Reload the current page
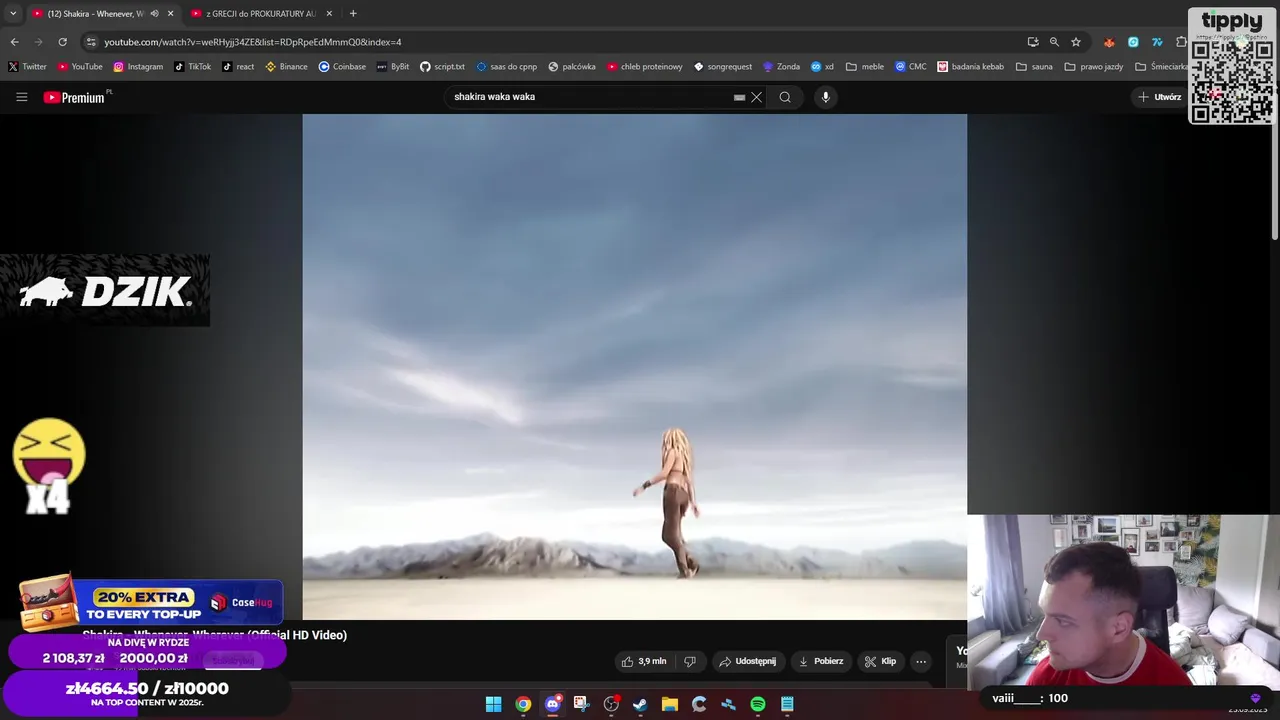This screenshot has width=1280, height=720. coord(62,42)
